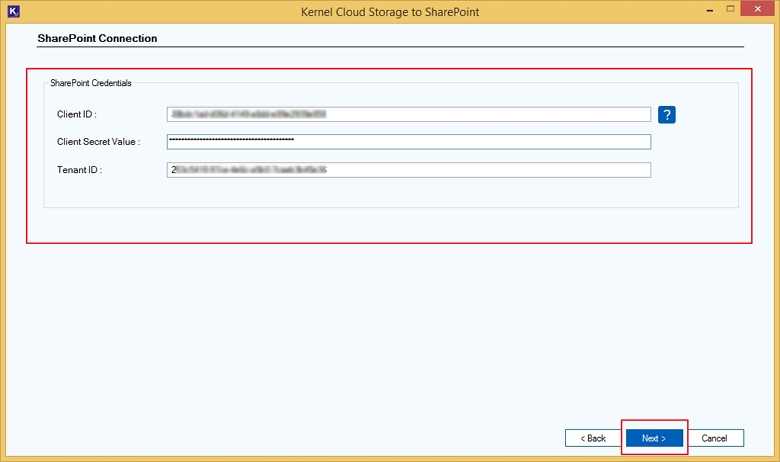Click the 'SharePoint Credentials' group title

pyautogui.click(x=91, y=83)
